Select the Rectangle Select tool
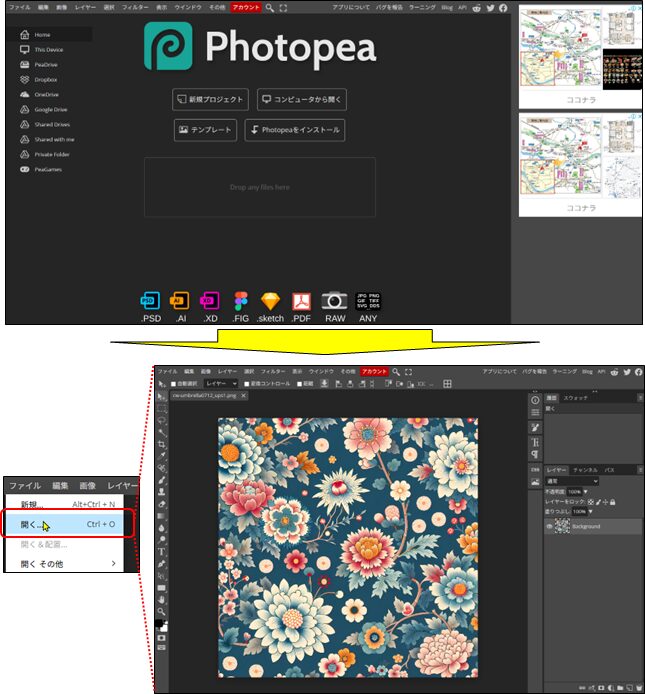The width and height of the screenshot is (645, 694). tap(161, 408)
